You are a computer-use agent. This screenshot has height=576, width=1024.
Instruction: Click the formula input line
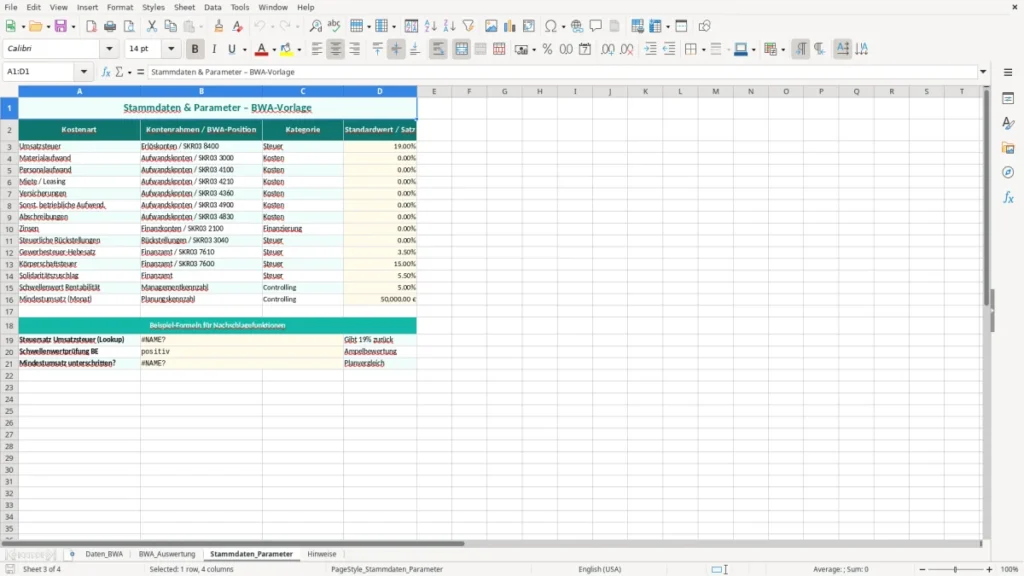(562, 72)
